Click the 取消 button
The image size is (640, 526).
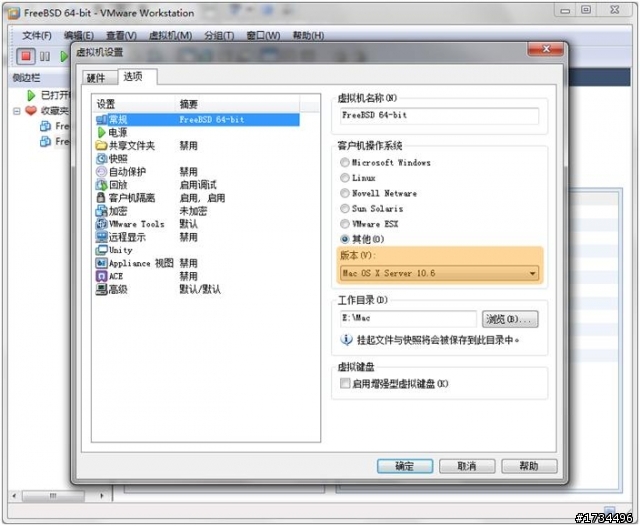tap(467, 466)
